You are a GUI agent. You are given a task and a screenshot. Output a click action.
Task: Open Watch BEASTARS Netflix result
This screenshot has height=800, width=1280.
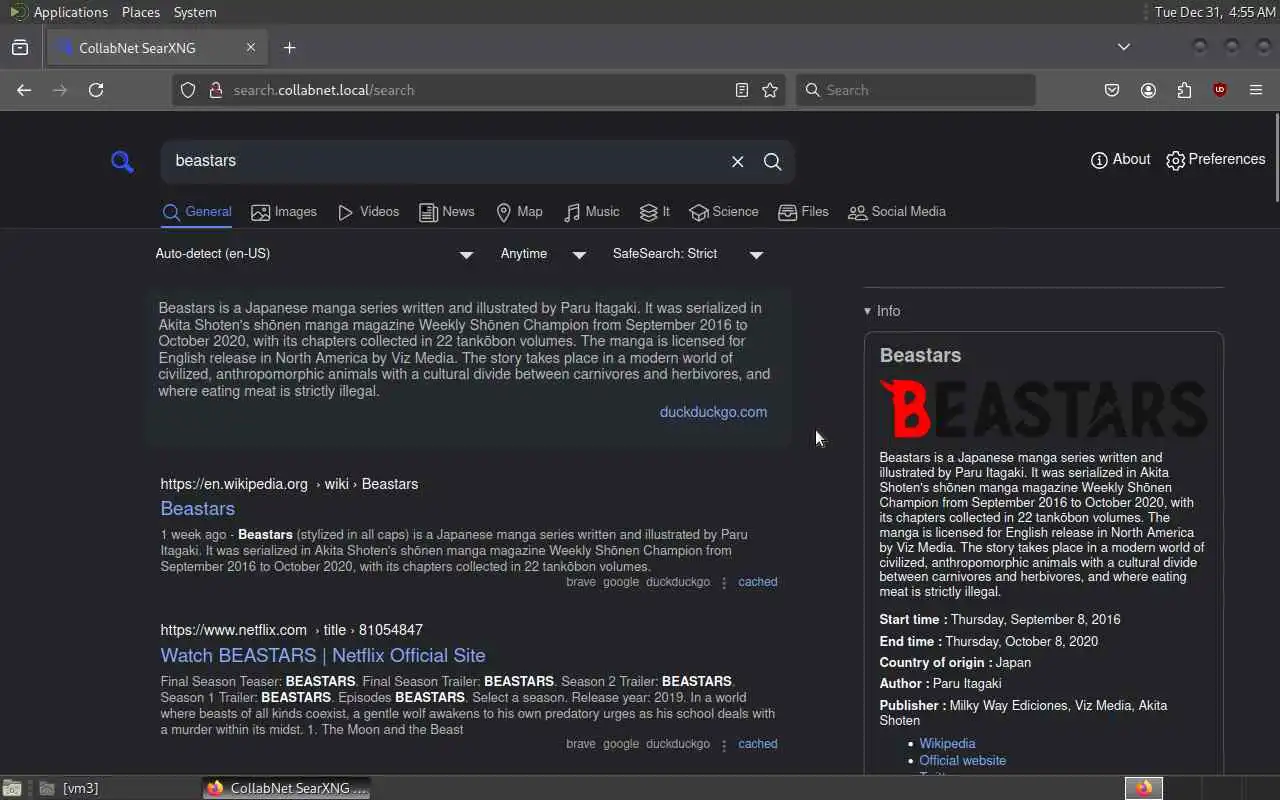coord(323,655)
